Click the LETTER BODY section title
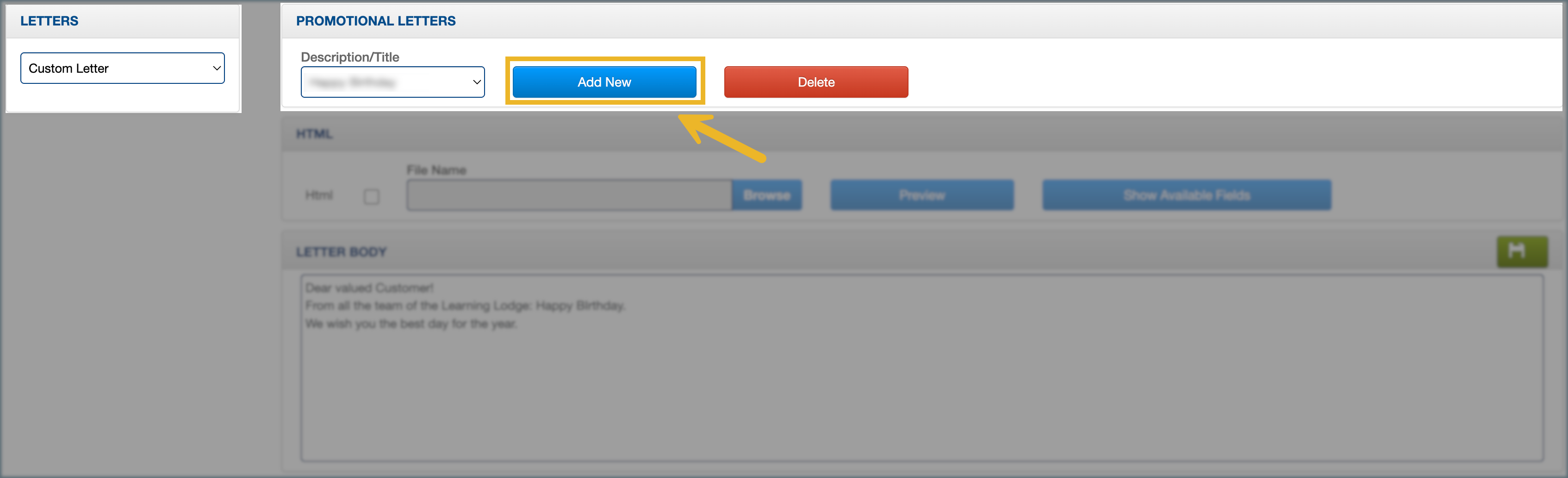The image size is (1568, 478). [341, 252]
